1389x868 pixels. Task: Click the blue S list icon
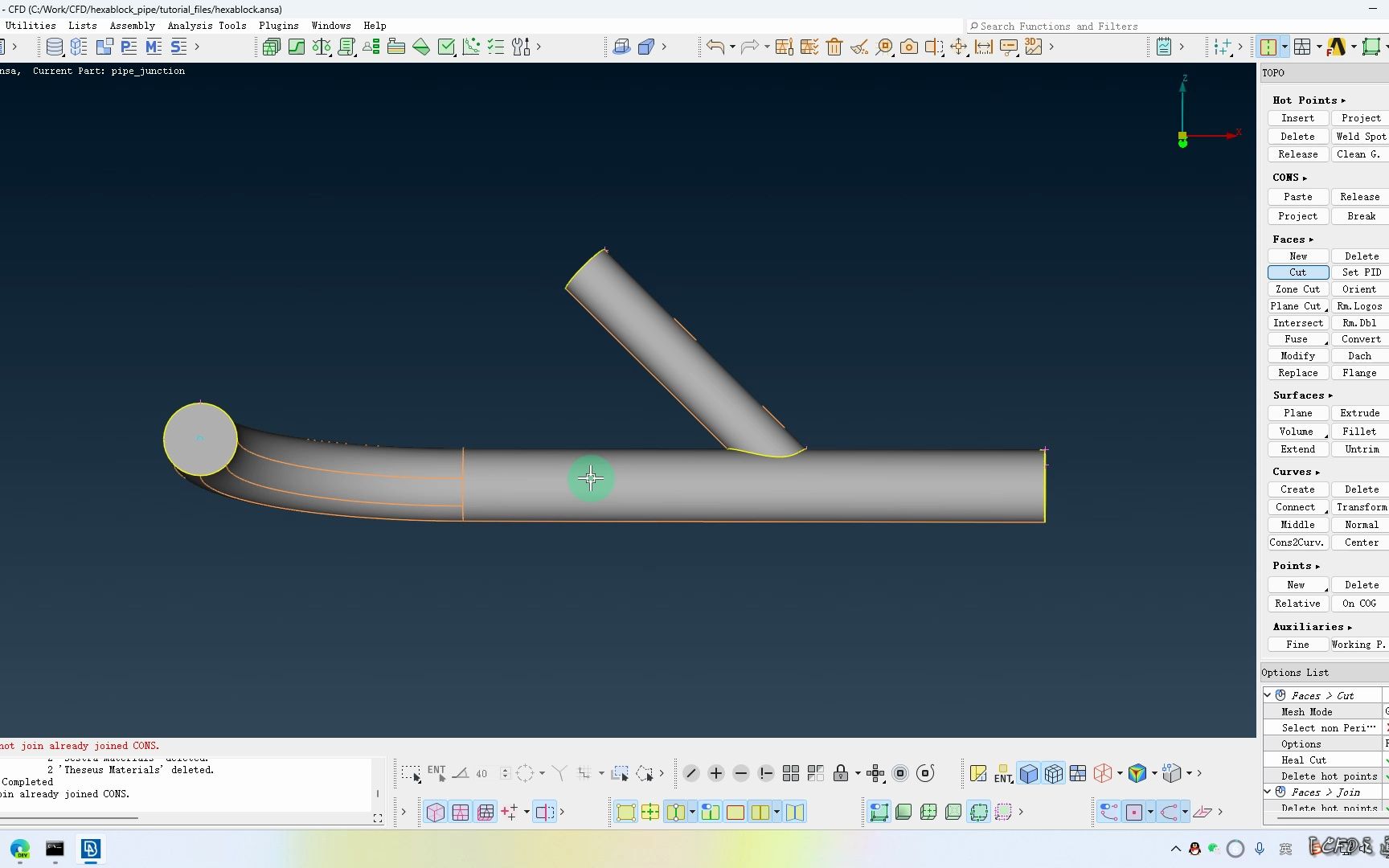coord(178,47)
